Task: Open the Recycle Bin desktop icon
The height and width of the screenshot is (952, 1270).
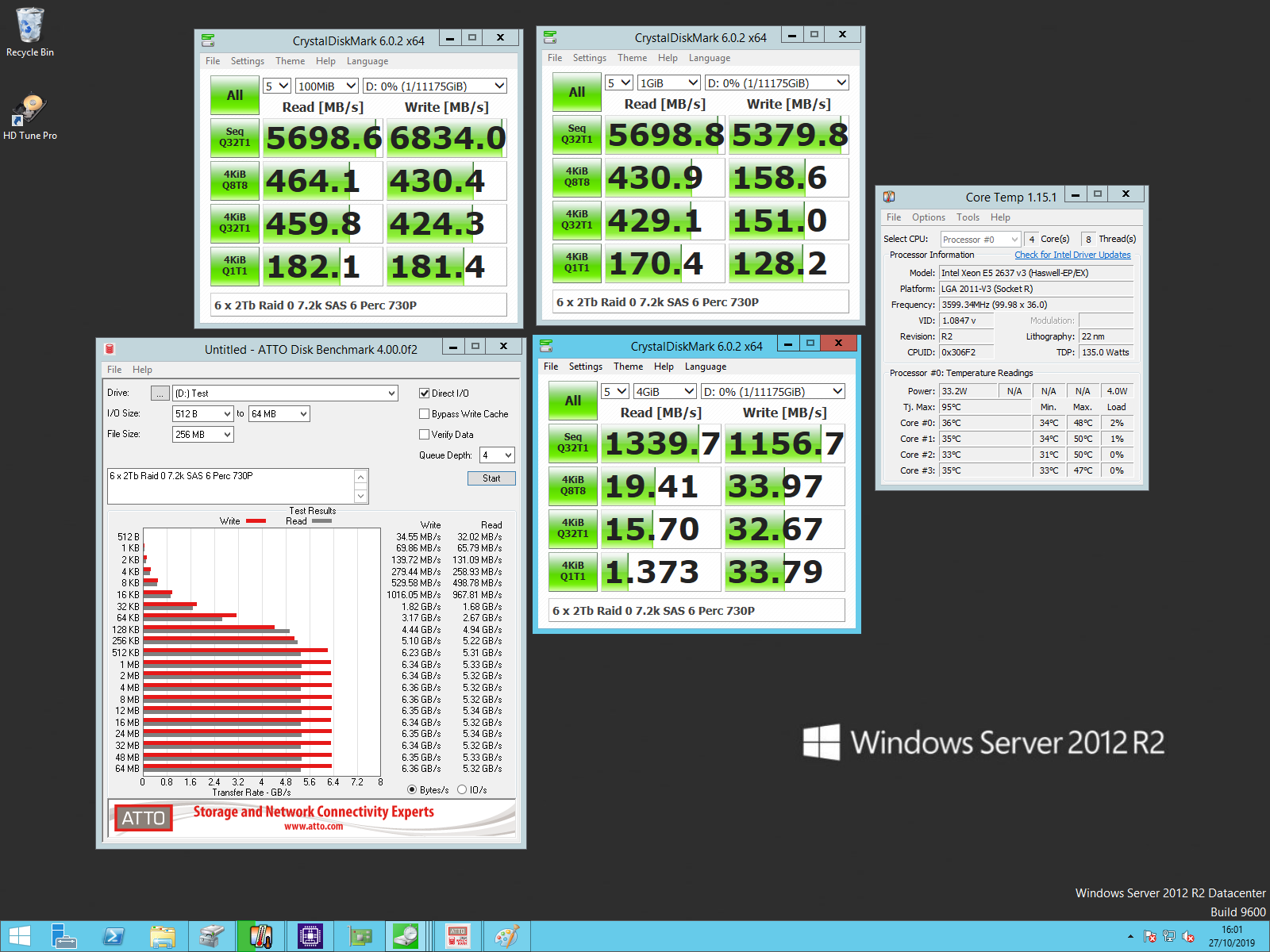Action: click(x=30, y=33)
